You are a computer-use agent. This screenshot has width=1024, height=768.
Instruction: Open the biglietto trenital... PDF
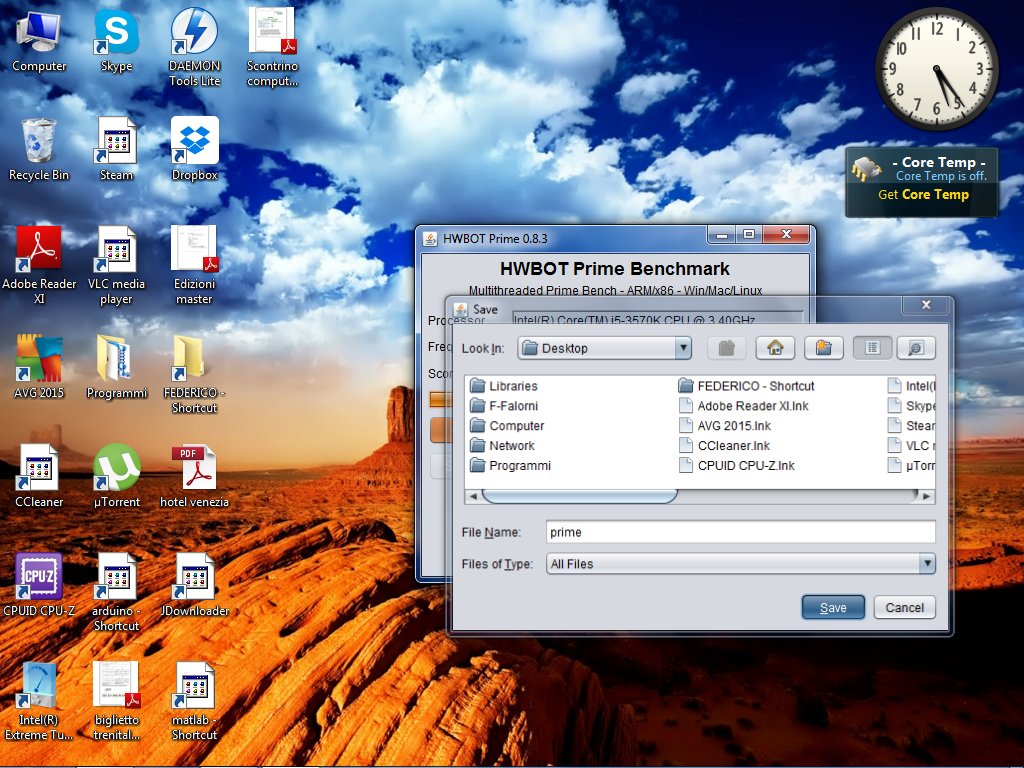pyautogui.click(x=116, y=701)
